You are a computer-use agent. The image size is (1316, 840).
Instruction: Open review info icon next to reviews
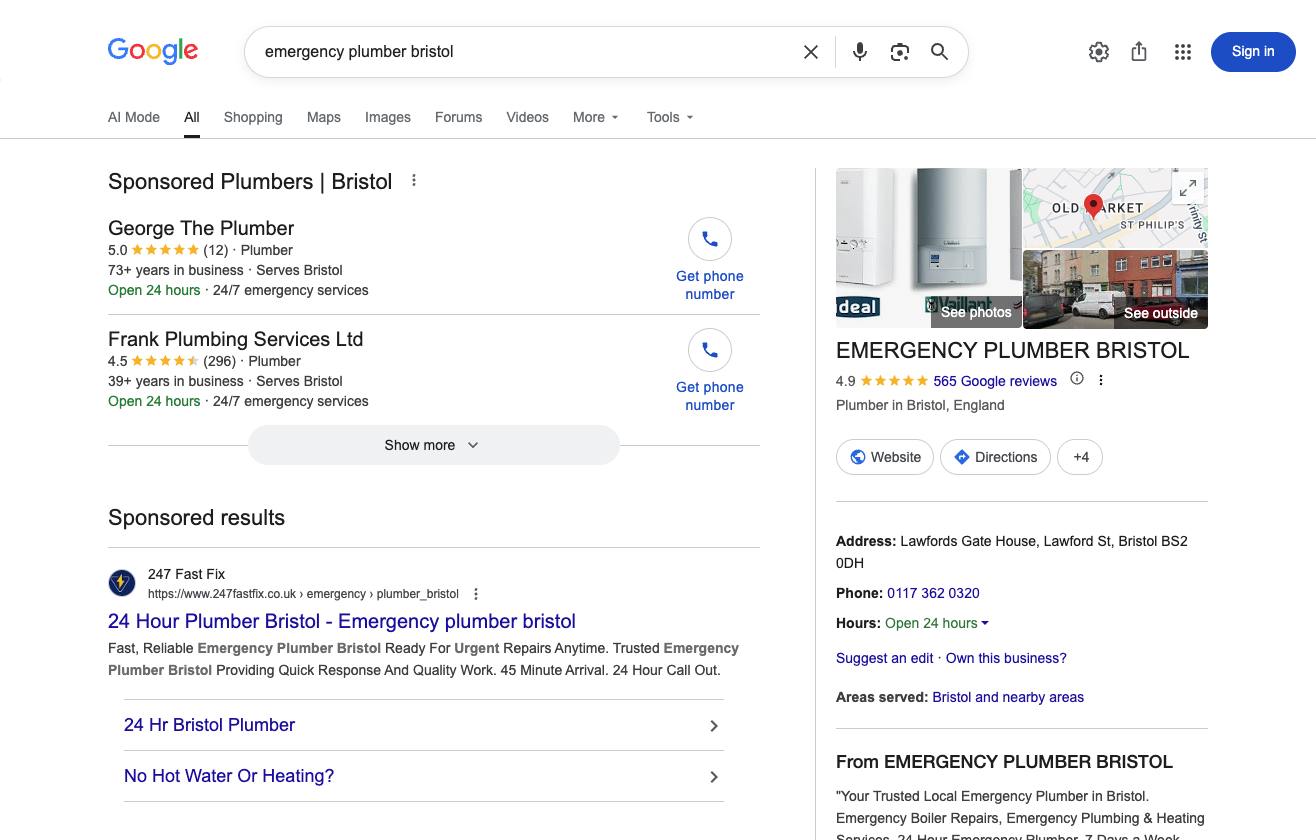click(x=1077, y=379)
